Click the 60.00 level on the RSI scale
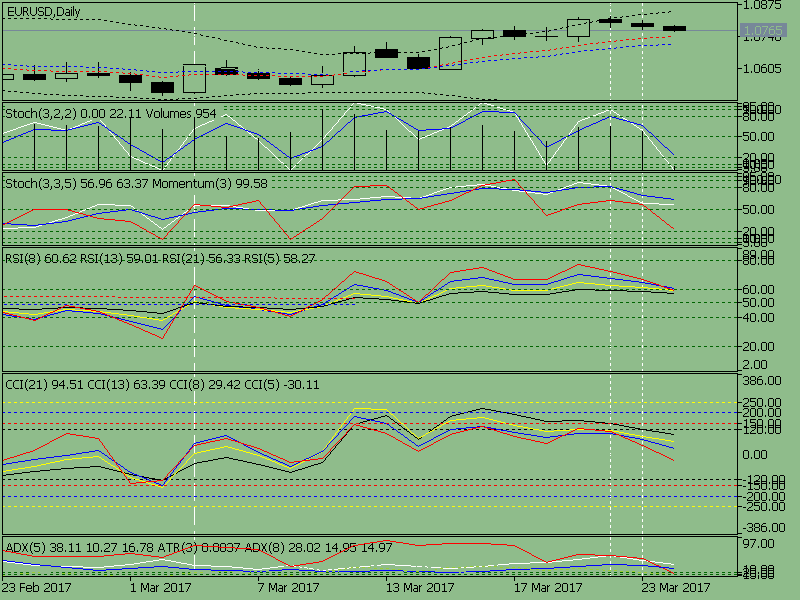This screenshot has width=800, height=600. pos(759,289)
